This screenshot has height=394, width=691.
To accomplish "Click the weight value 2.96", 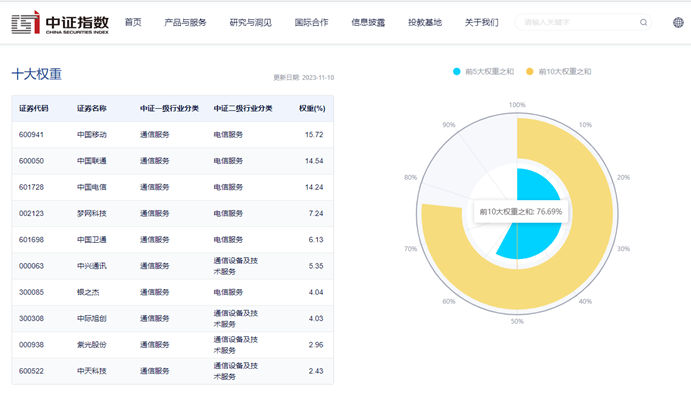I will 316,345.
